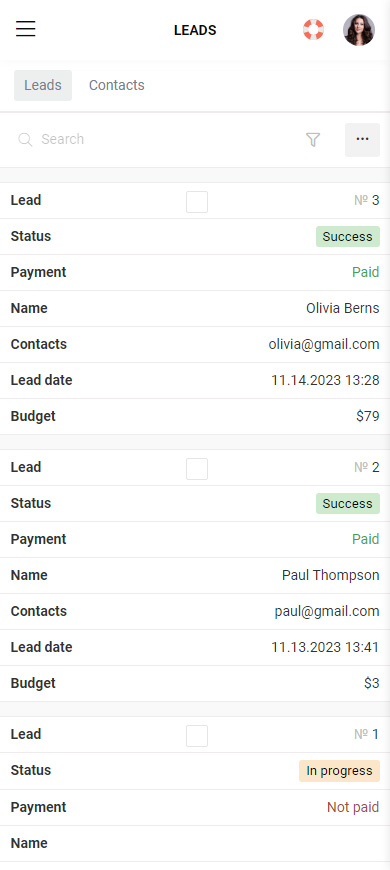This screenshot has width=390, height=870.
Task: Switch to the Contacts tab
Action: click(117, 85)
